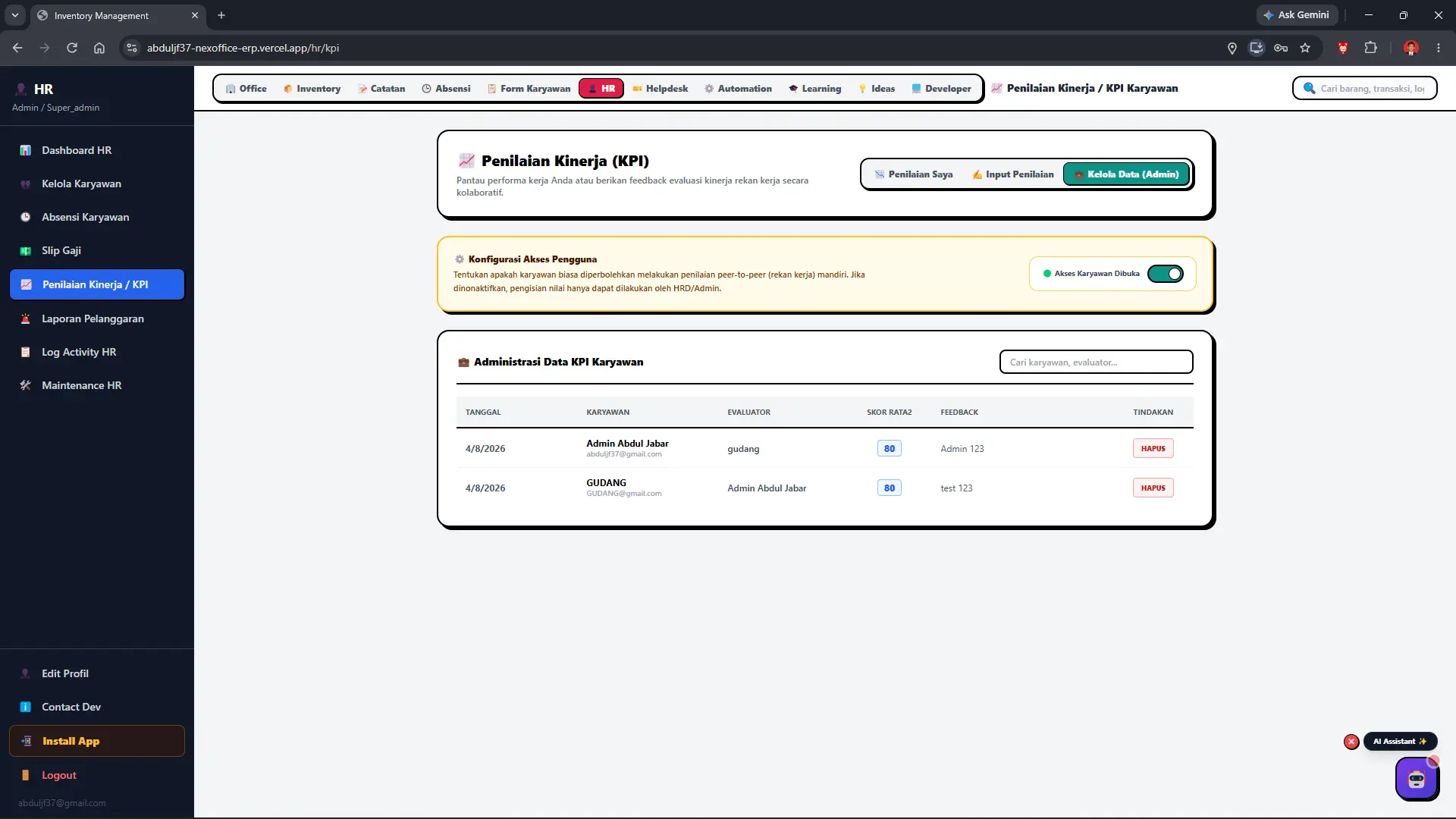Open Chrome three-dot menu
The image size is (1456, 819).
tap(1439, 48)
